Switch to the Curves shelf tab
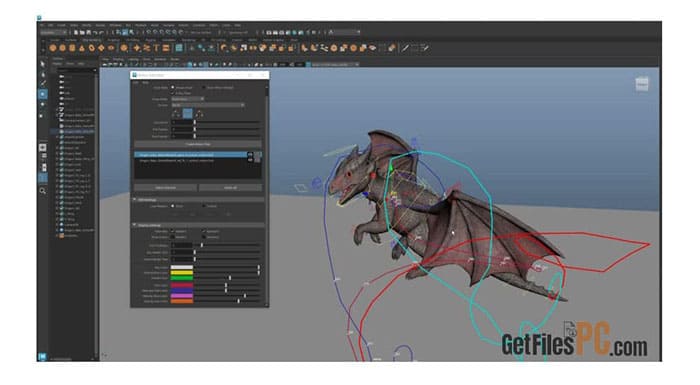Screen dimensions: 700x385 coord(54,40)
